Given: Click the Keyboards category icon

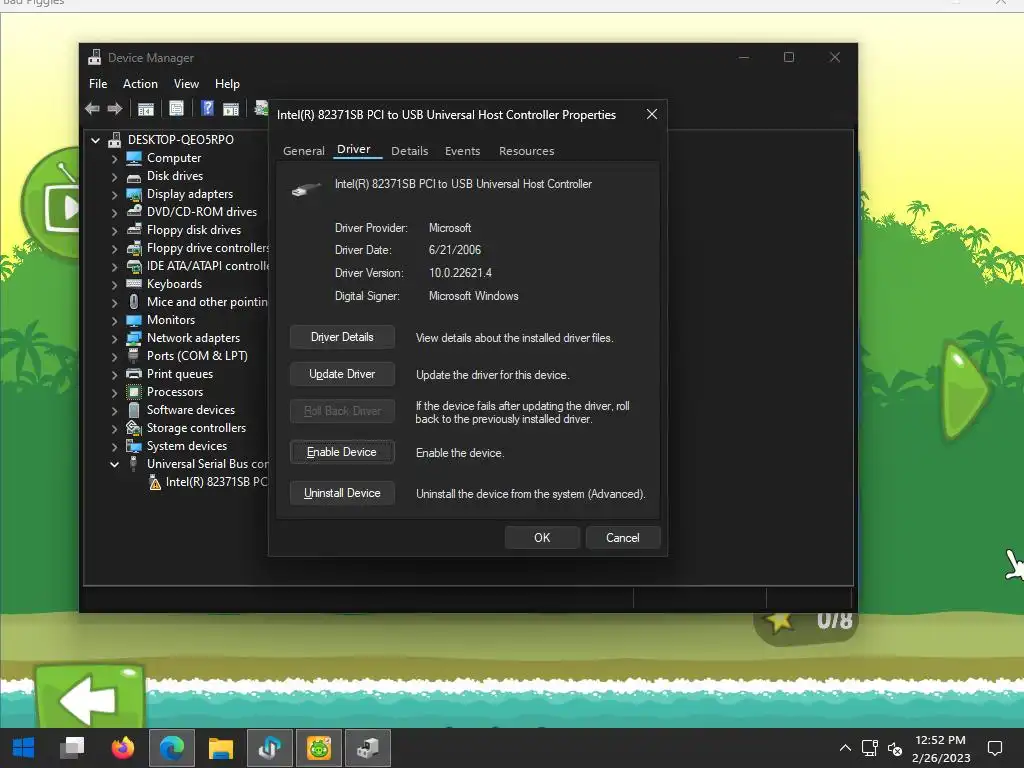Looking at the screenshot, I should pyautogui.click(x=134, y=283).
